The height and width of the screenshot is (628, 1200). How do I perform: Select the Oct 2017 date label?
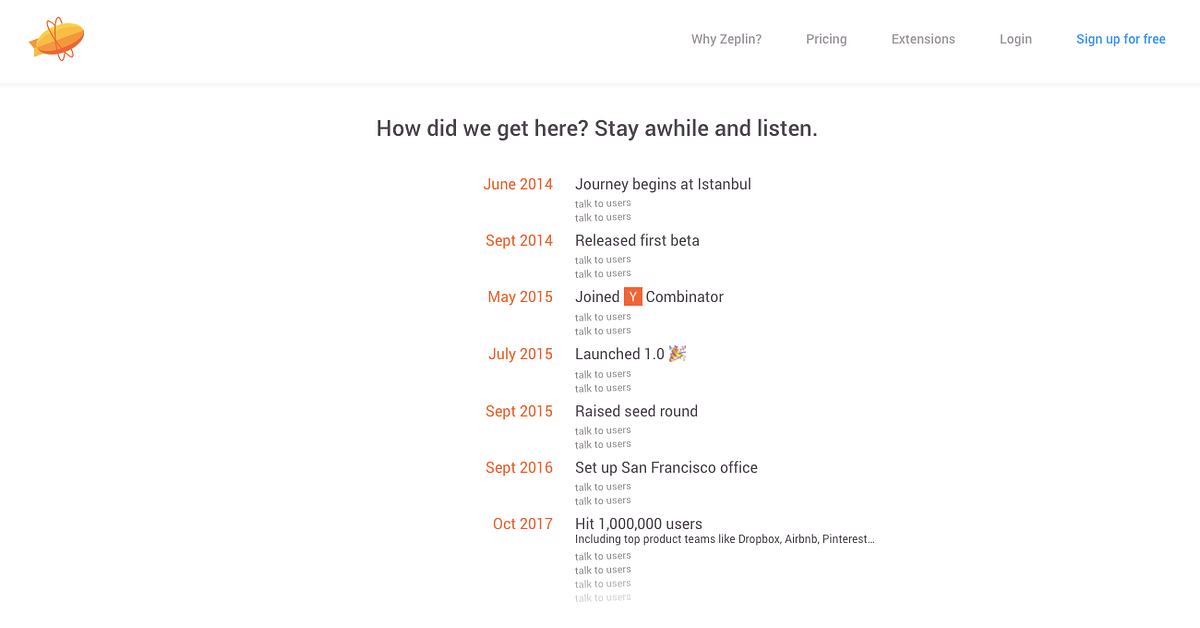(x=522, y=524)
